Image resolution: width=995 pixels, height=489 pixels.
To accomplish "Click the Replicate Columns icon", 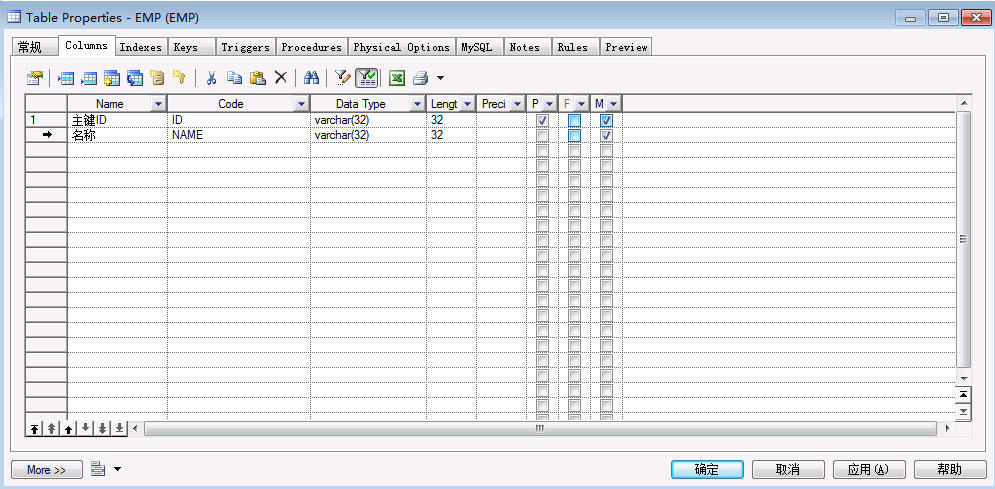I will [135, 78].
